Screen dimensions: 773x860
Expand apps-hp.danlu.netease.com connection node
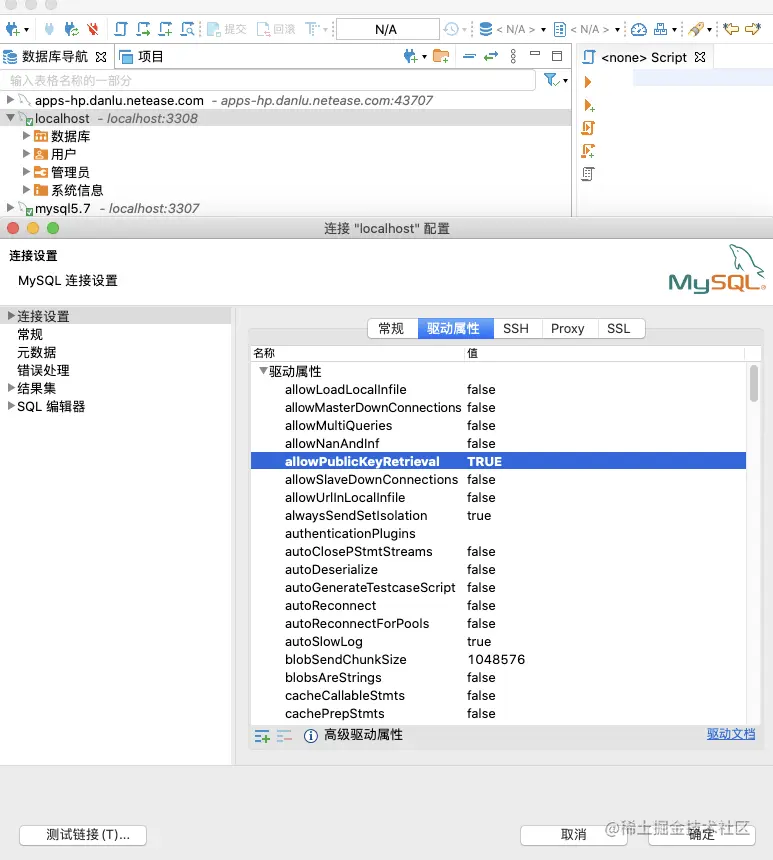click(x=10, y=100)
